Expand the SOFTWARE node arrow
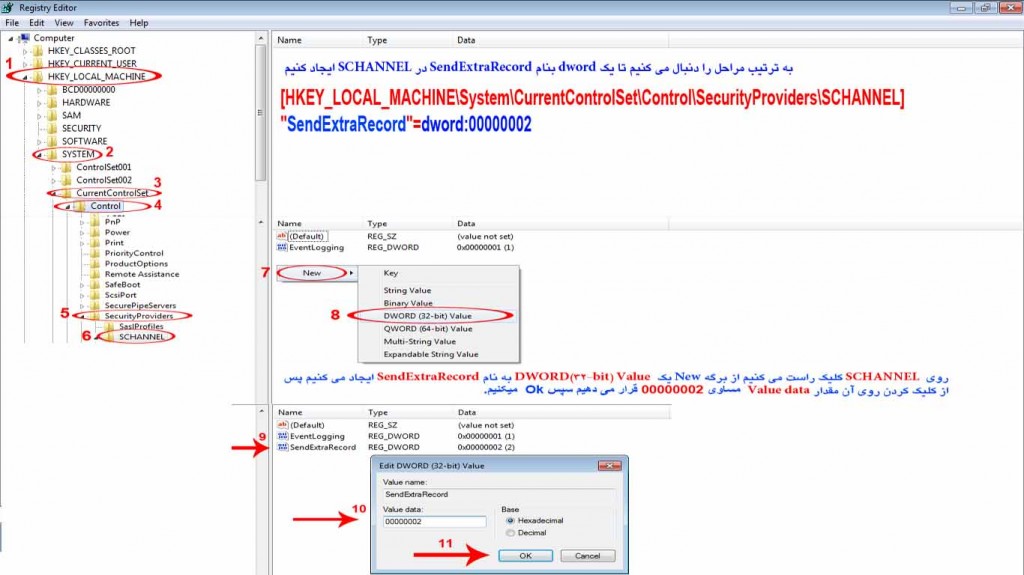 tap(39, 142)
